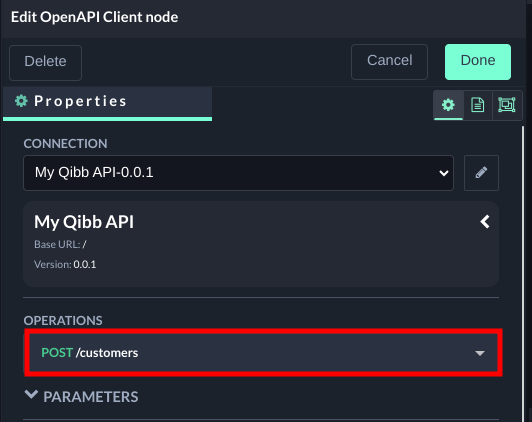This screenshot has width=532, height=422.
Task: Open the node appearance settings icon
Action: click(x=507, y=105)
